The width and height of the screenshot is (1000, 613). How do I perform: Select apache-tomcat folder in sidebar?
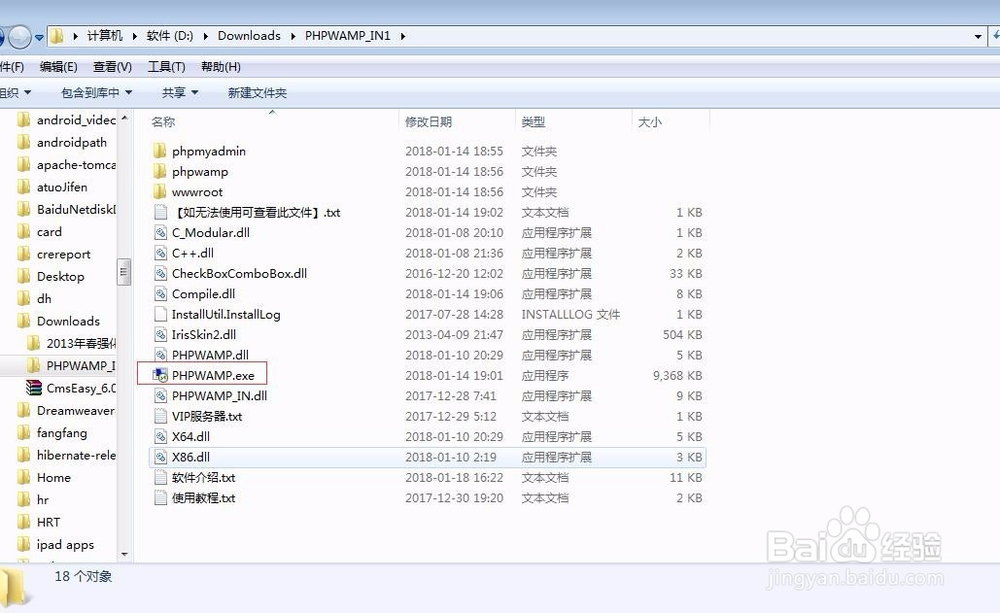click(67, 165)
